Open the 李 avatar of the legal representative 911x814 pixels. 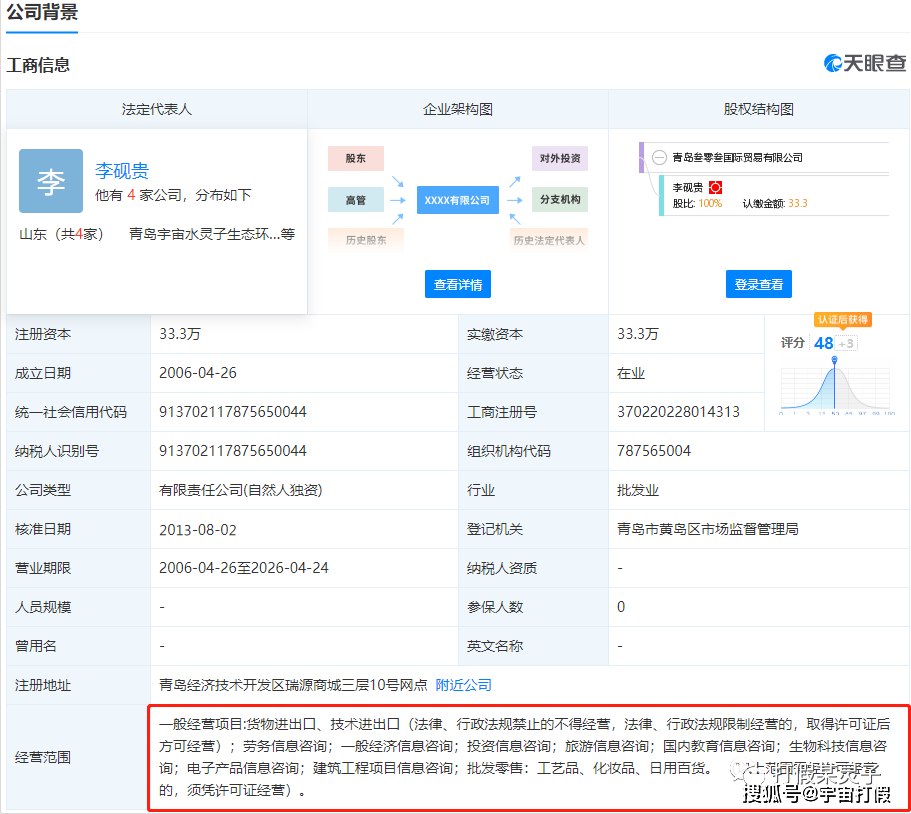51,181
